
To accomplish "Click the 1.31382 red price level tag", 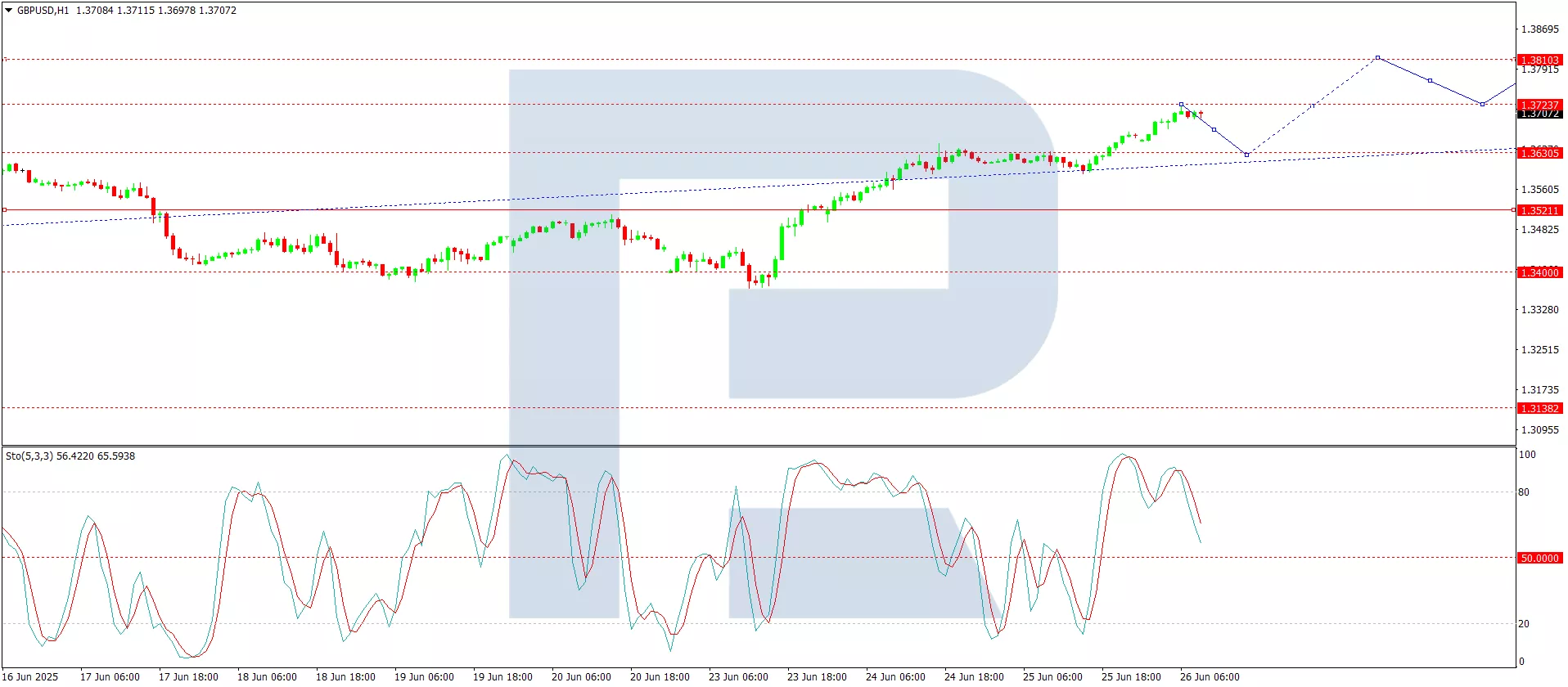I will point(1539,408).
